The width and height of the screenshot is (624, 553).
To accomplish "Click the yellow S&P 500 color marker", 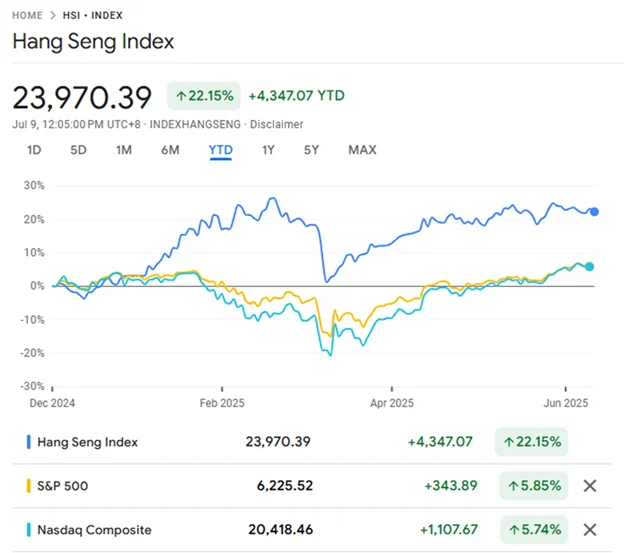I will [x=29, y=486].
